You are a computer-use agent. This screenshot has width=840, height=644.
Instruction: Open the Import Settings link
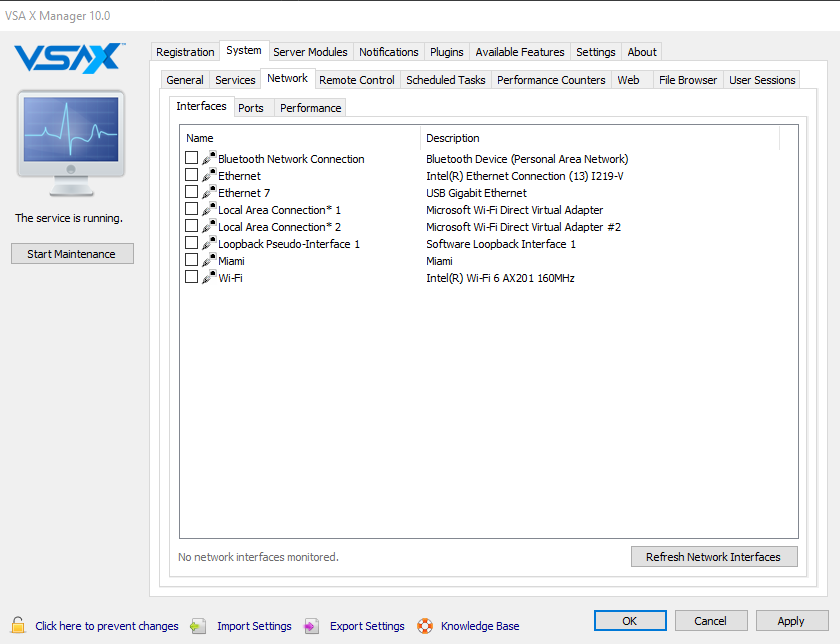(x=254, y=626)
